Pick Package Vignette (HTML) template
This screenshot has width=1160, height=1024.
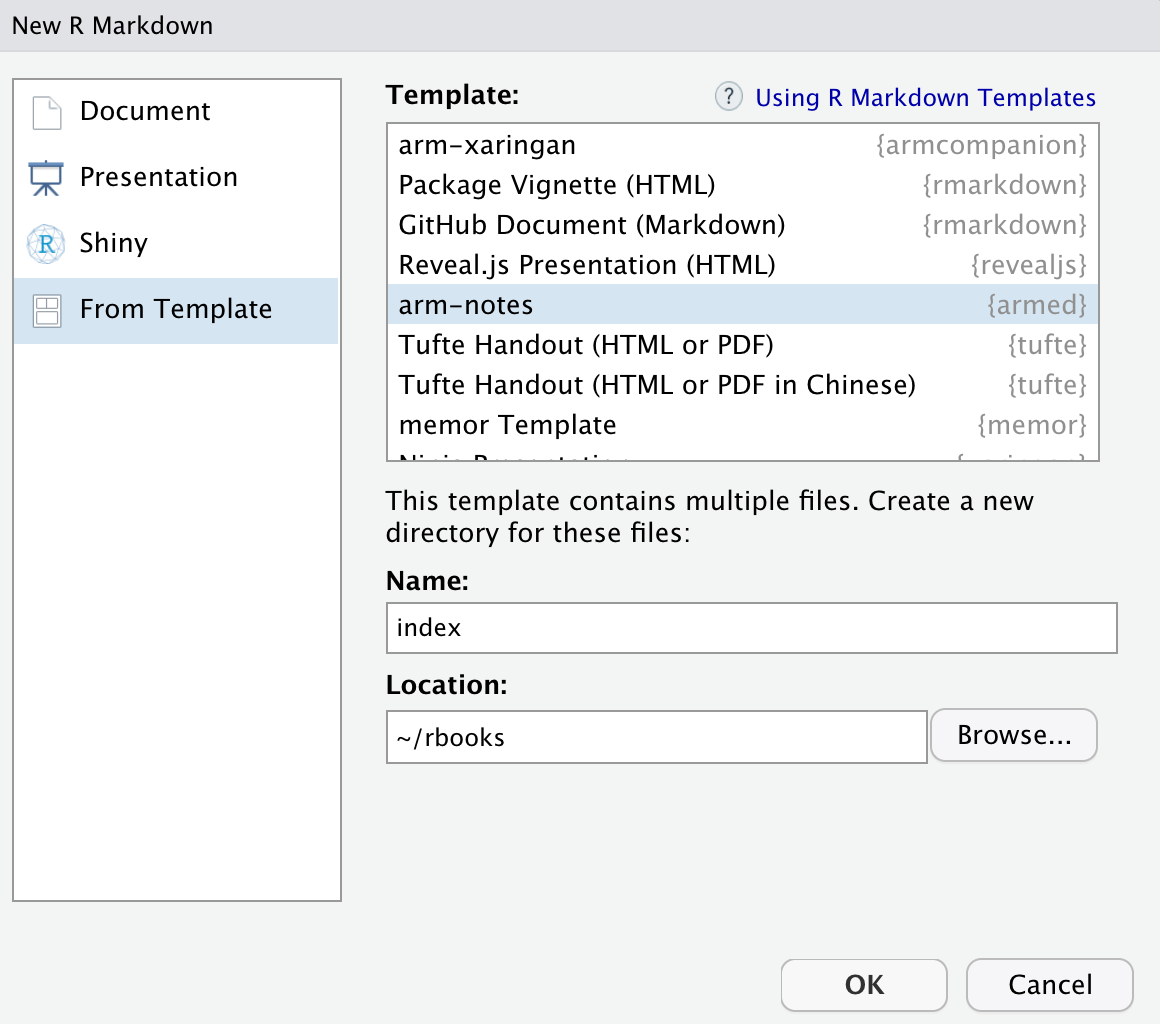pyautogui.click(x=556, y=185)
